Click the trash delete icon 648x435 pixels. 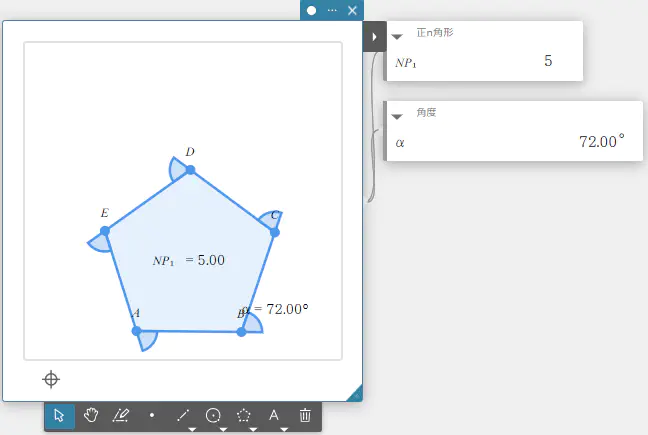[306, 416]
